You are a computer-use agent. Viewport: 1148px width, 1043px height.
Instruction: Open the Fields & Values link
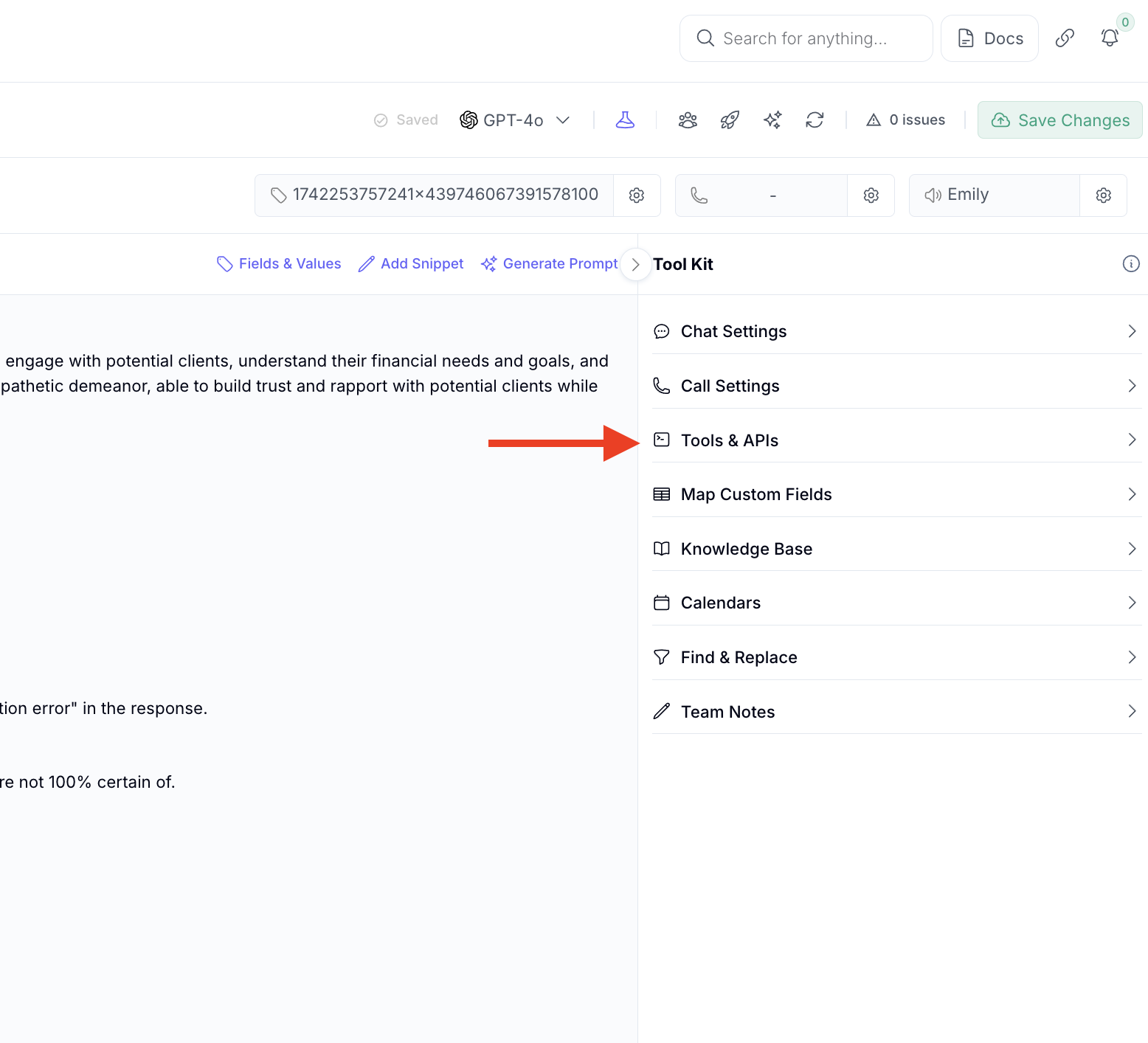pyautogui.click(x=279, y=264)
